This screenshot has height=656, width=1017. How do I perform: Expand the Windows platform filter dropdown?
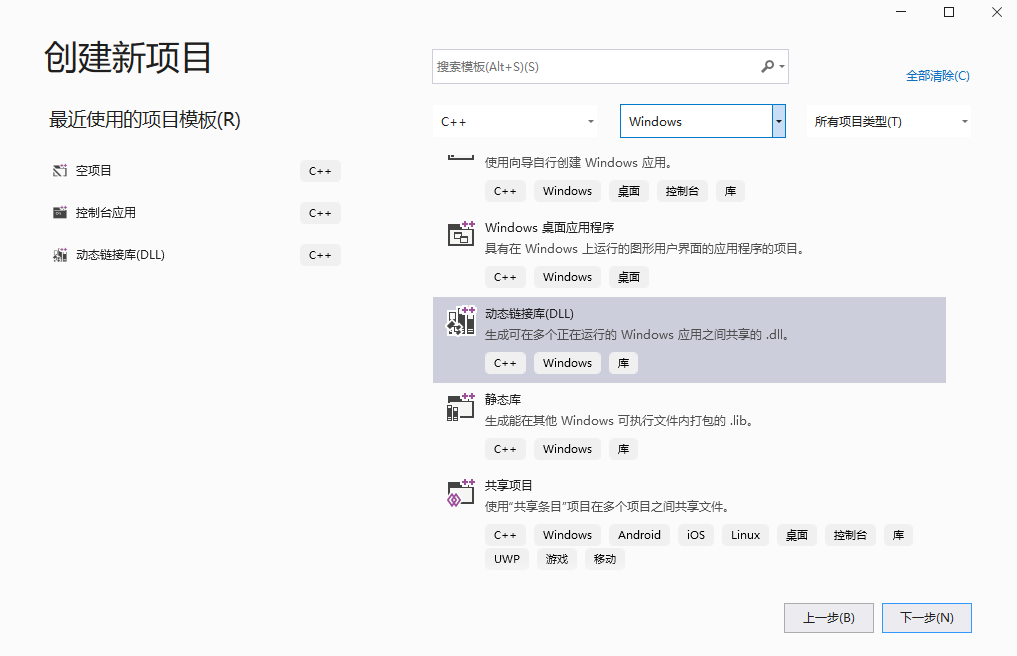coord(778,122)
